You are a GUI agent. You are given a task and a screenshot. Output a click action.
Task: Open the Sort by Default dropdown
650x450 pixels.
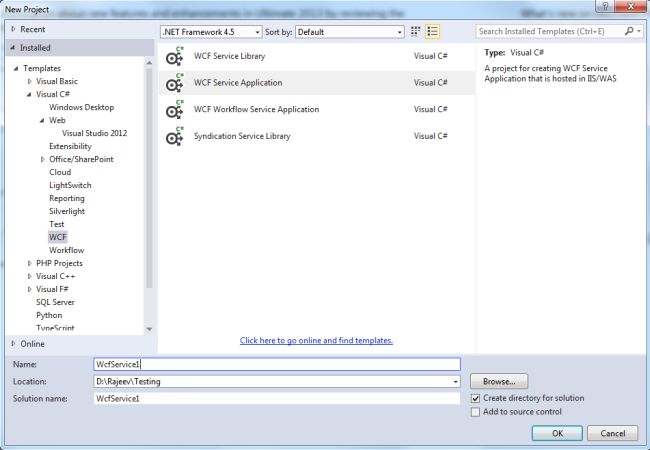click(349, 32)
